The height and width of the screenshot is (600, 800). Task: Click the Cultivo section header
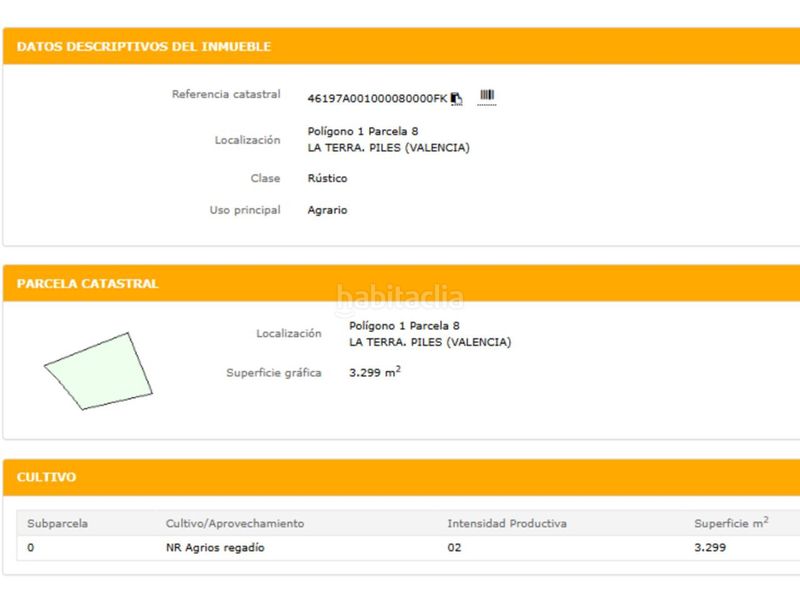pos(46,478)
